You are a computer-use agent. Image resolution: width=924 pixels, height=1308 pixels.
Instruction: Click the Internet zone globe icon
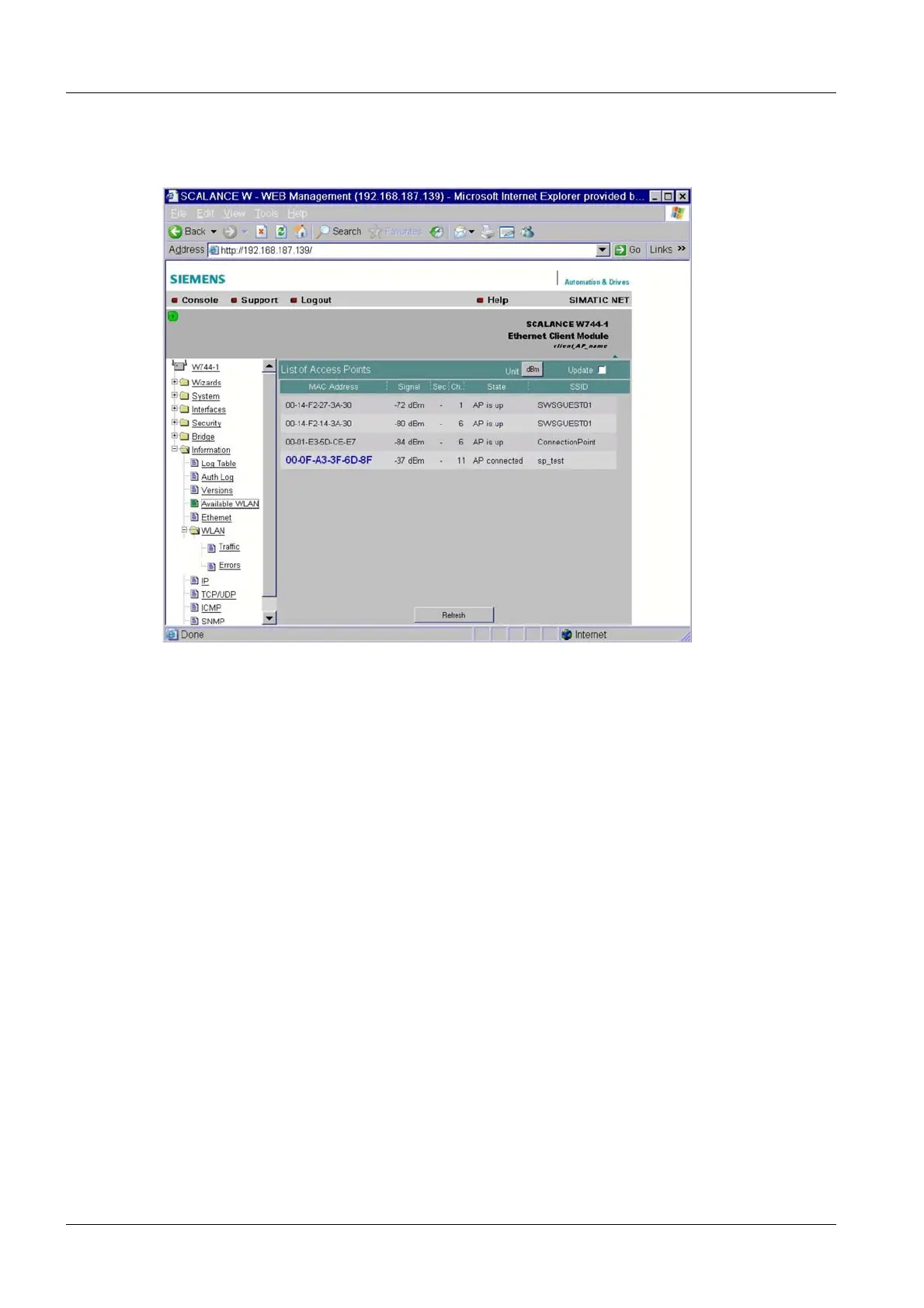567,635
